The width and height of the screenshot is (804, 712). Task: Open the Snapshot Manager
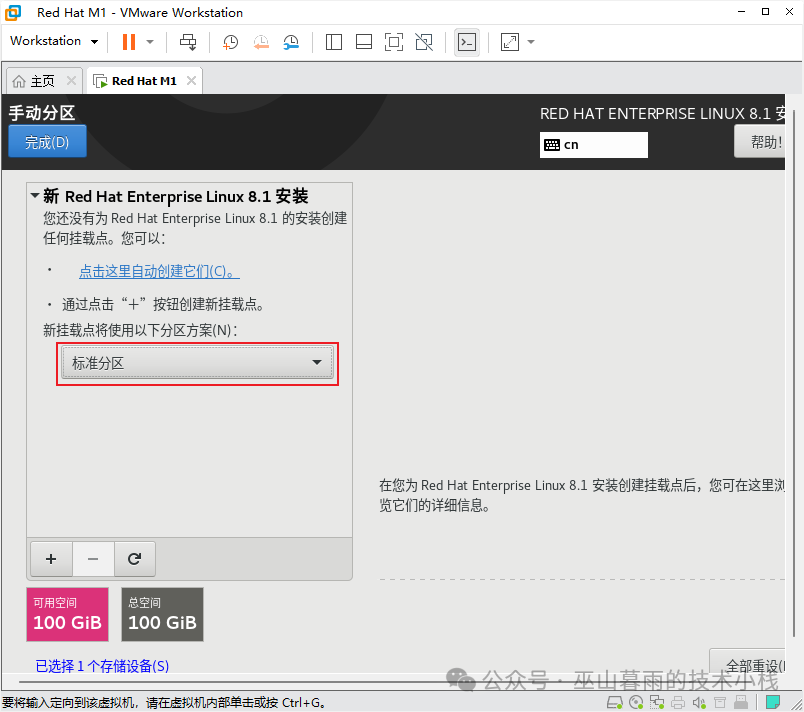click(x=291, y=41)
